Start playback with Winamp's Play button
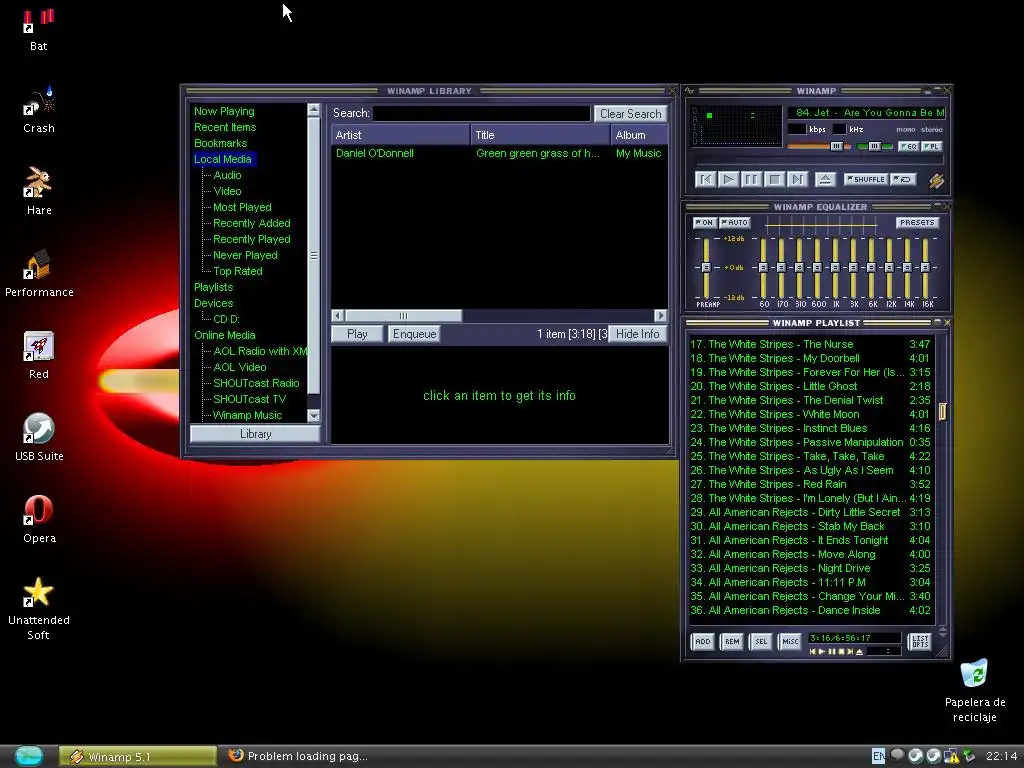This screenshot has width=1024, height=768. [x=728, y=179]
